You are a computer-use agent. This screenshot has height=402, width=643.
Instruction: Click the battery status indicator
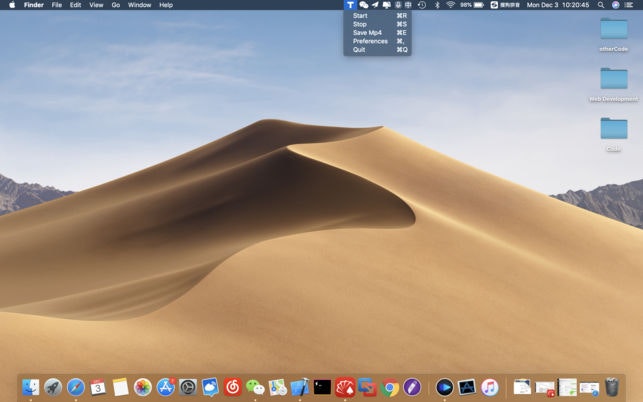[472, 5]
